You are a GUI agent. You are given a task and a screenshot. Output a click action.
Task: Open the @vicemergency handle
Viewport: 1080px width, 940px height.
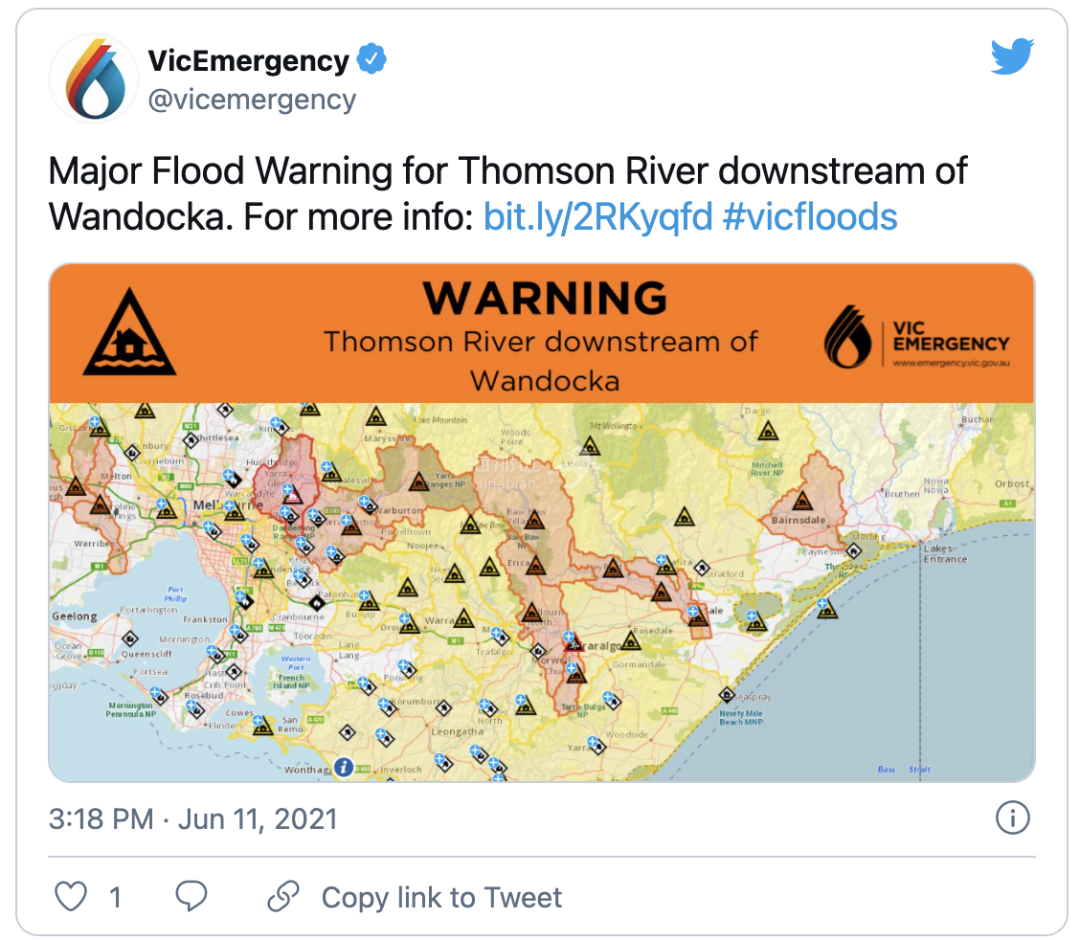[x=252, y=100]
